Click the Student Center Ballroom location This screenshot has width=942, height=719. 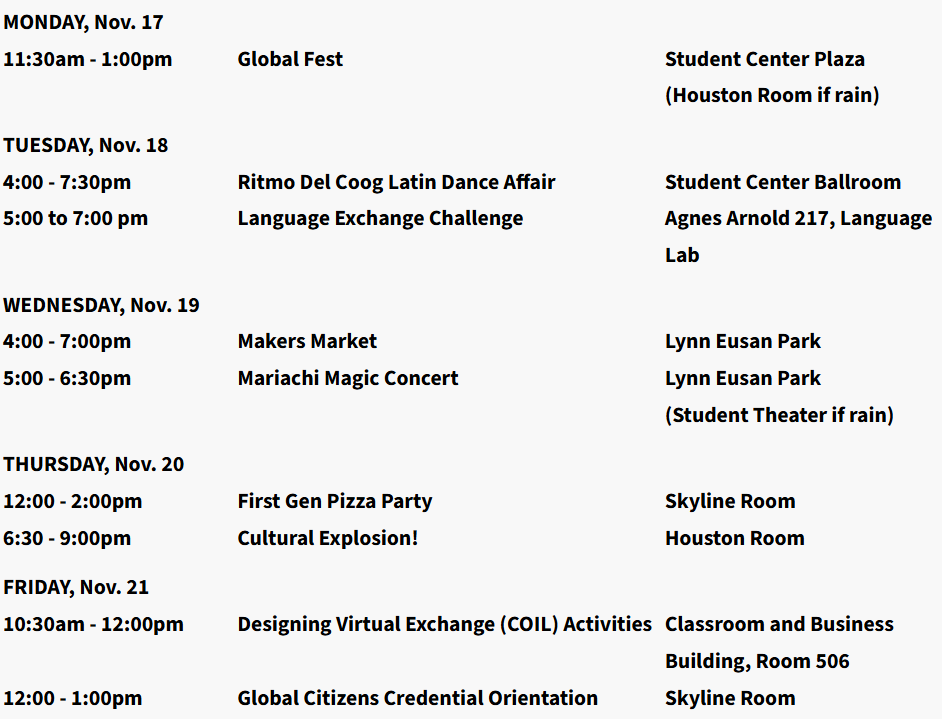pos(782,182)
